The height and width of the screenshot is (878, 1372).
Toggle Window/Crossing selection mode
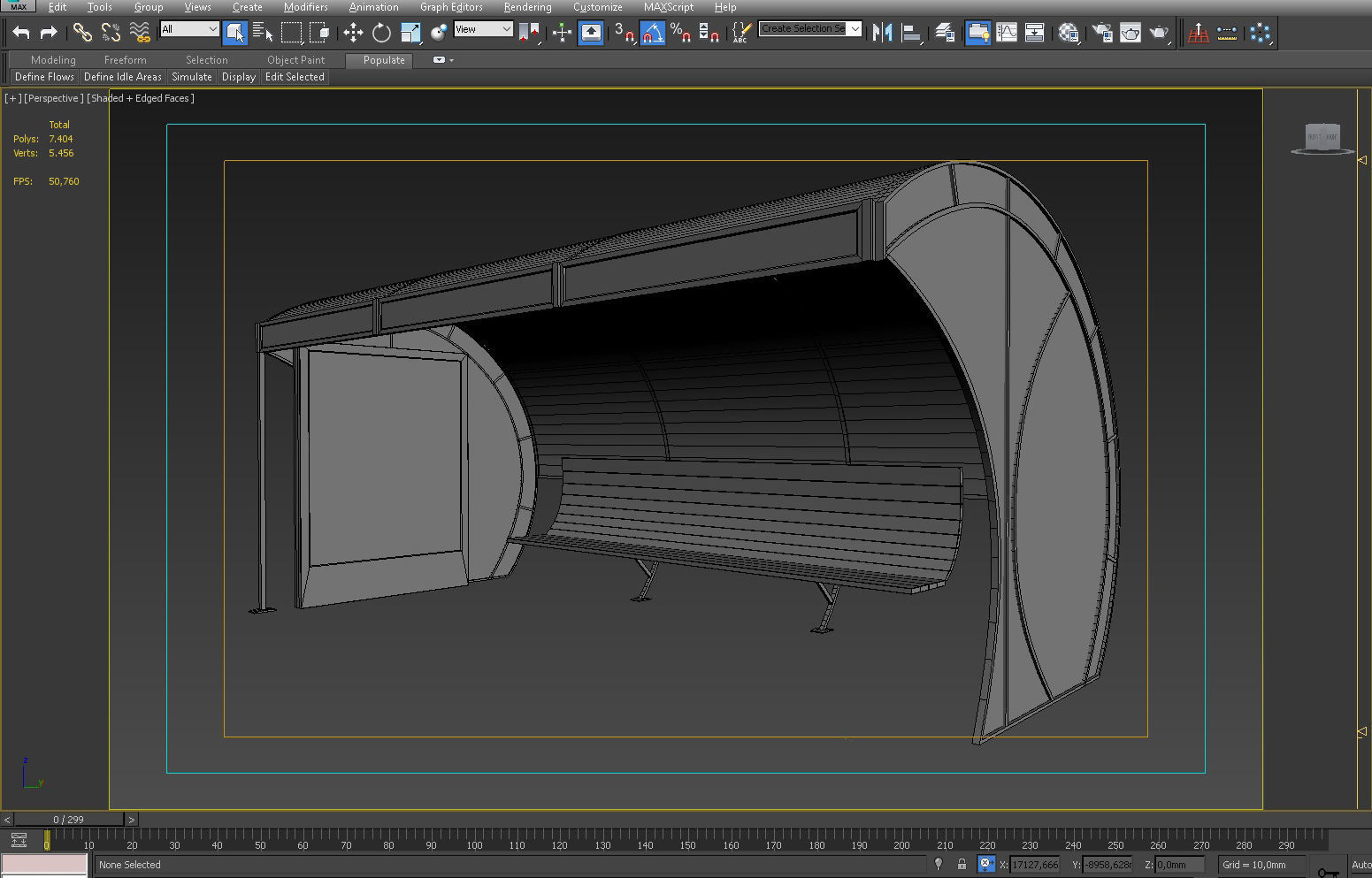point(319,33)
